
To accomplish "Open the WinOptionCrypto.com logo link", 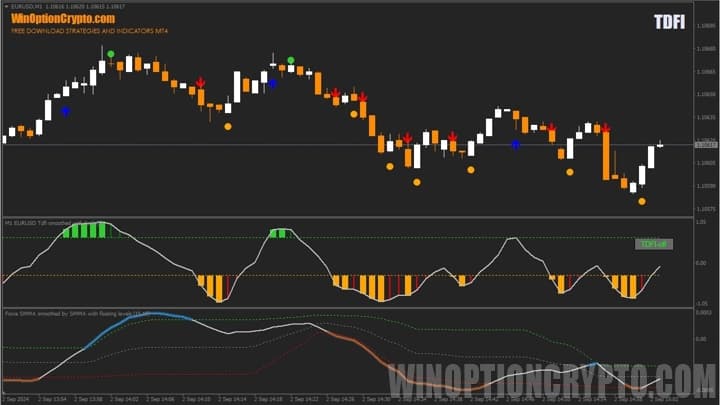I will (x=63, y=18).
